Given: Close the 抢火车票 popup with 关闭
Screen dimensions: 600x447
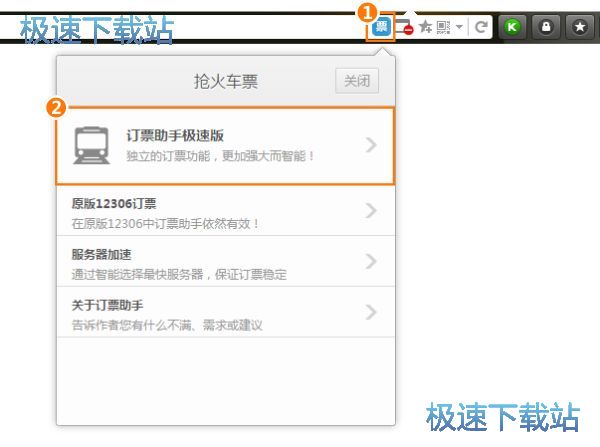Looking at the screenshot, I should (x=357, y=81).
